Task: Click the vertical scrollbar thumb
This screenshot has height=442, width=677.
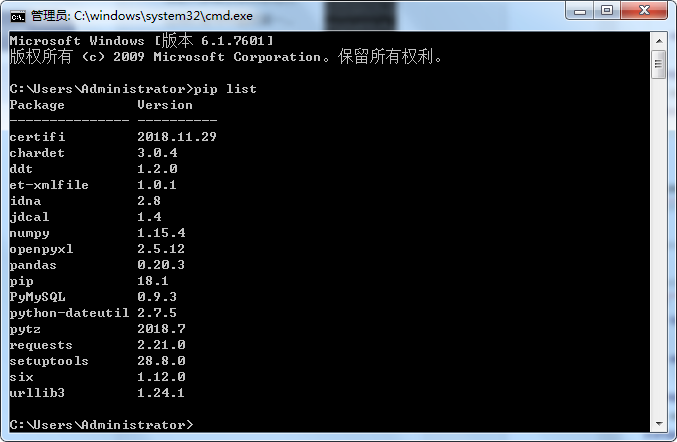Action: [x=658, y=63]
